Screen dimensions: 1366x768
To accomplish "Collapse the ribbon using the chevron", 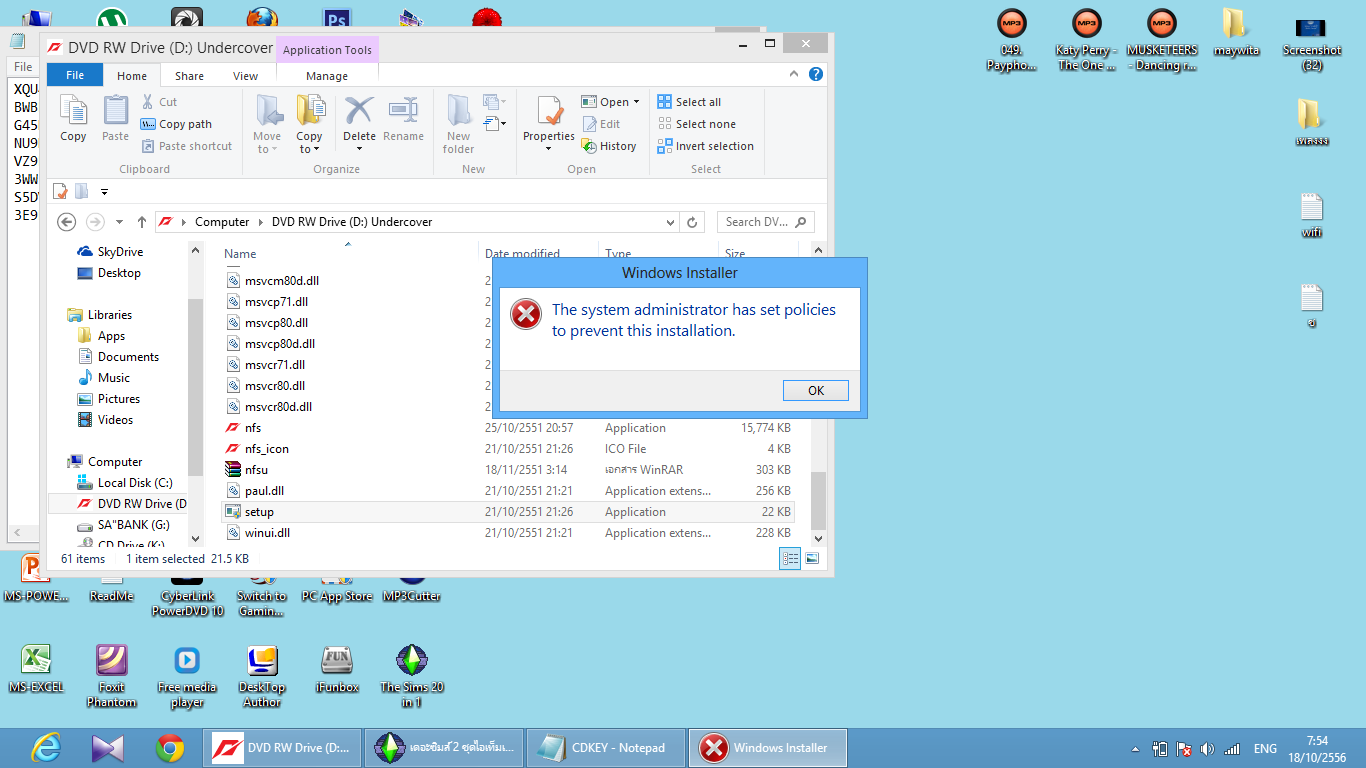I will pos(795,75).
